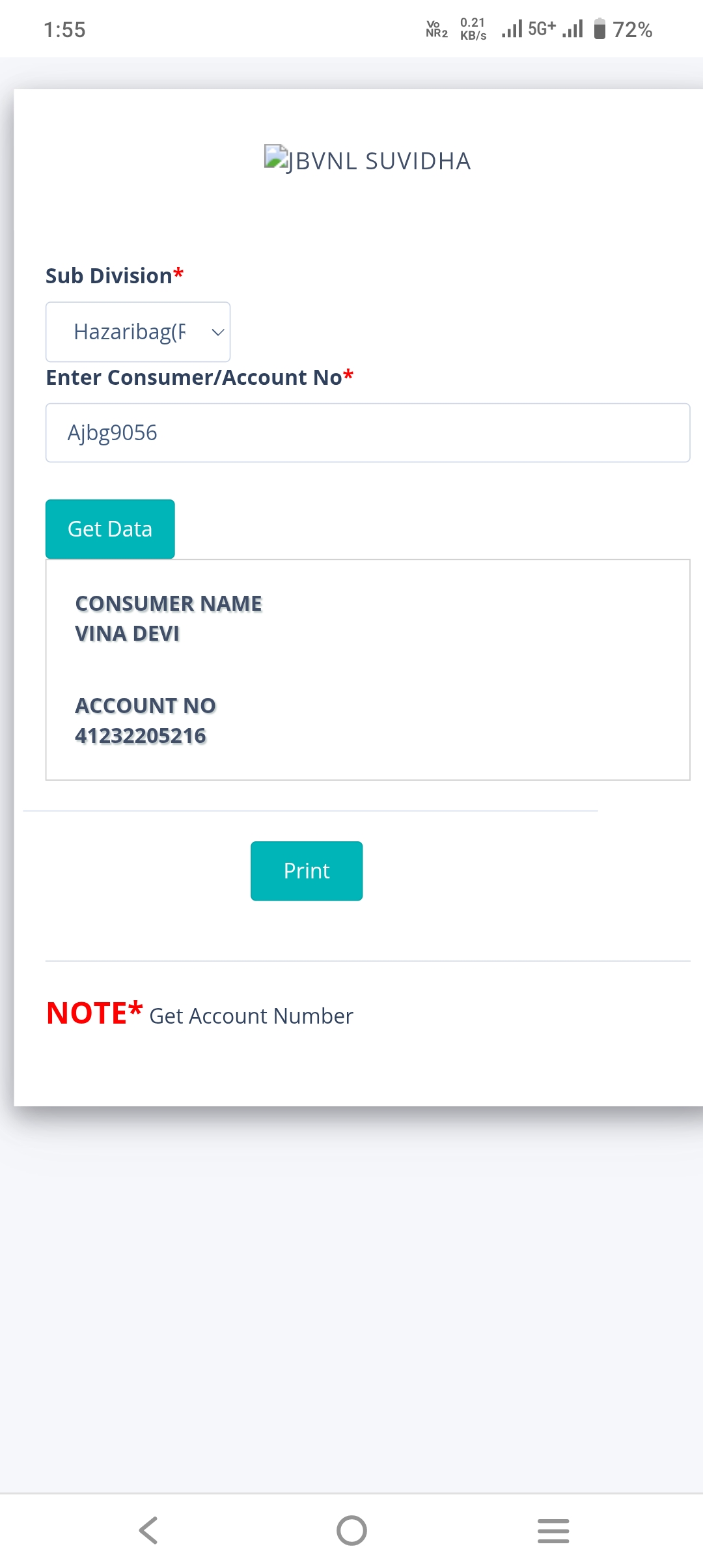Tap the consumer name VINA DEVI
The width and height of the screenshot is (703, 1568).
pyautogui.click(x=128, y=634)
